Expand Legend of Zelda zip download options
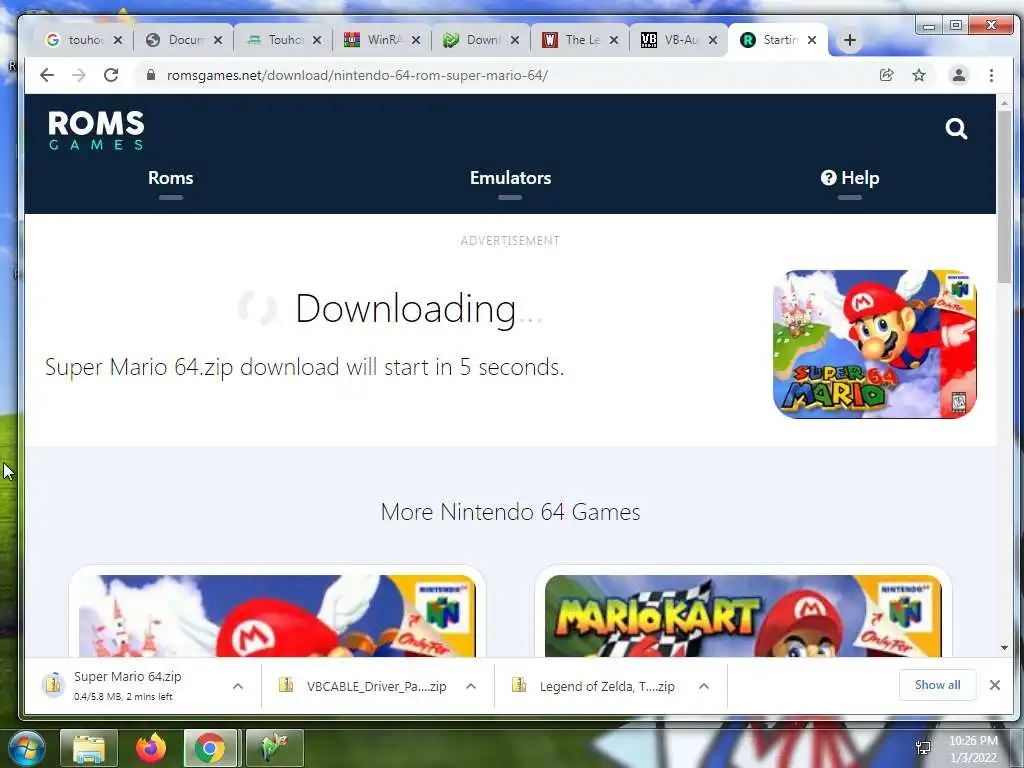1024x768 pixels. coord(704,686)
